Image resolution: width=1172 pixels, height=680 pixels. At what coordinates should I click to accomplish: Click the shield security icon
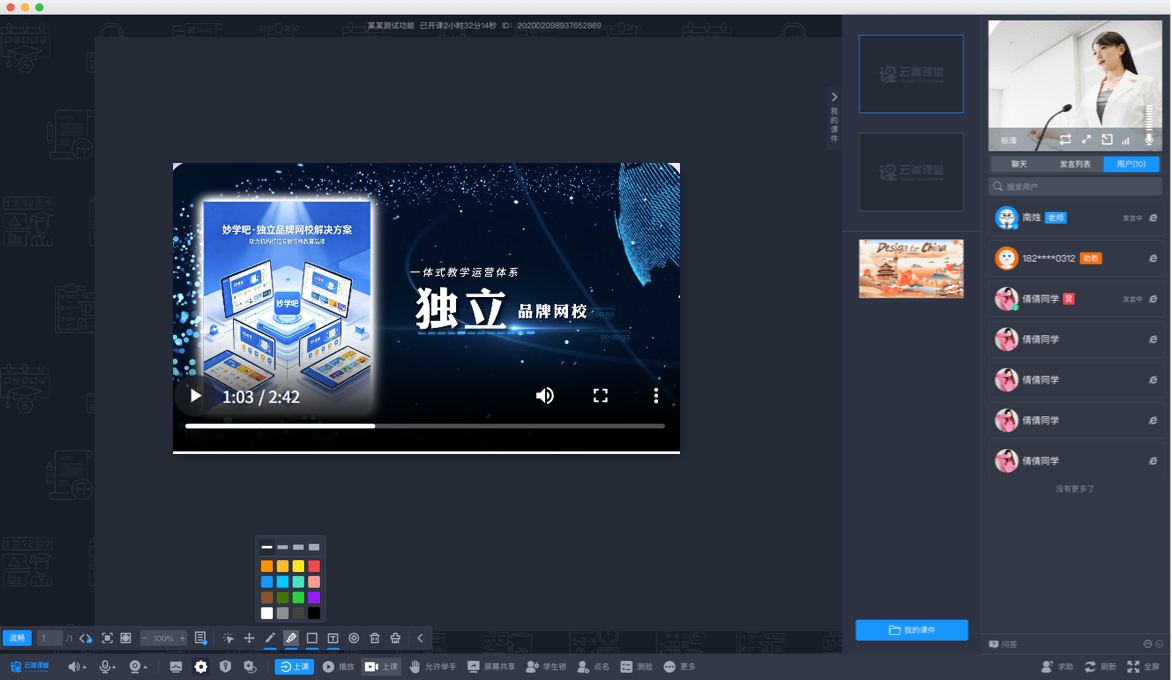225,667
